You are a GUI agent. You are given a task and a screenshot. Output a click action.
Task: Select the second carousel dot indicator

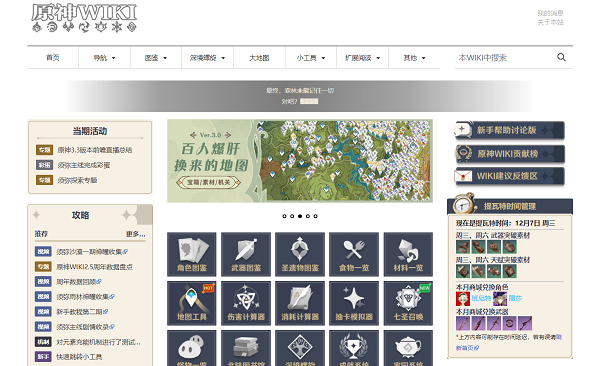[292, 216]
